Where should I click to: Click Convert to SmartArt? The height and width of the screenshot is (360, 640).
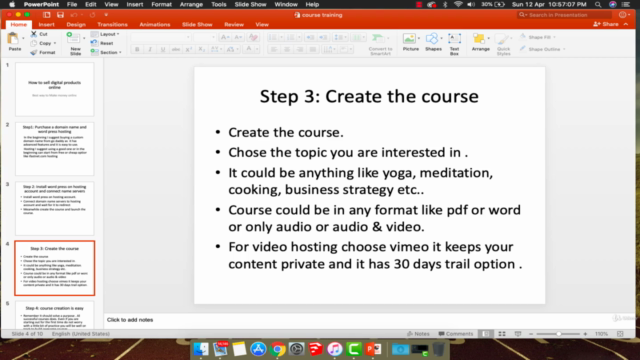click(x=379, y=39)
